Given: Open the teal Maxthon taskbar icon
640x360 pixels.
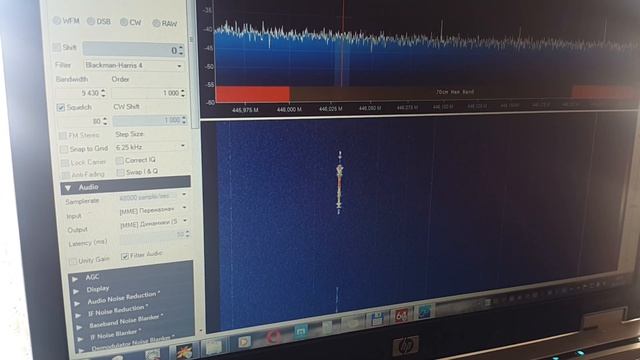Looking at the screenshot, I should [x=301, y=331].
